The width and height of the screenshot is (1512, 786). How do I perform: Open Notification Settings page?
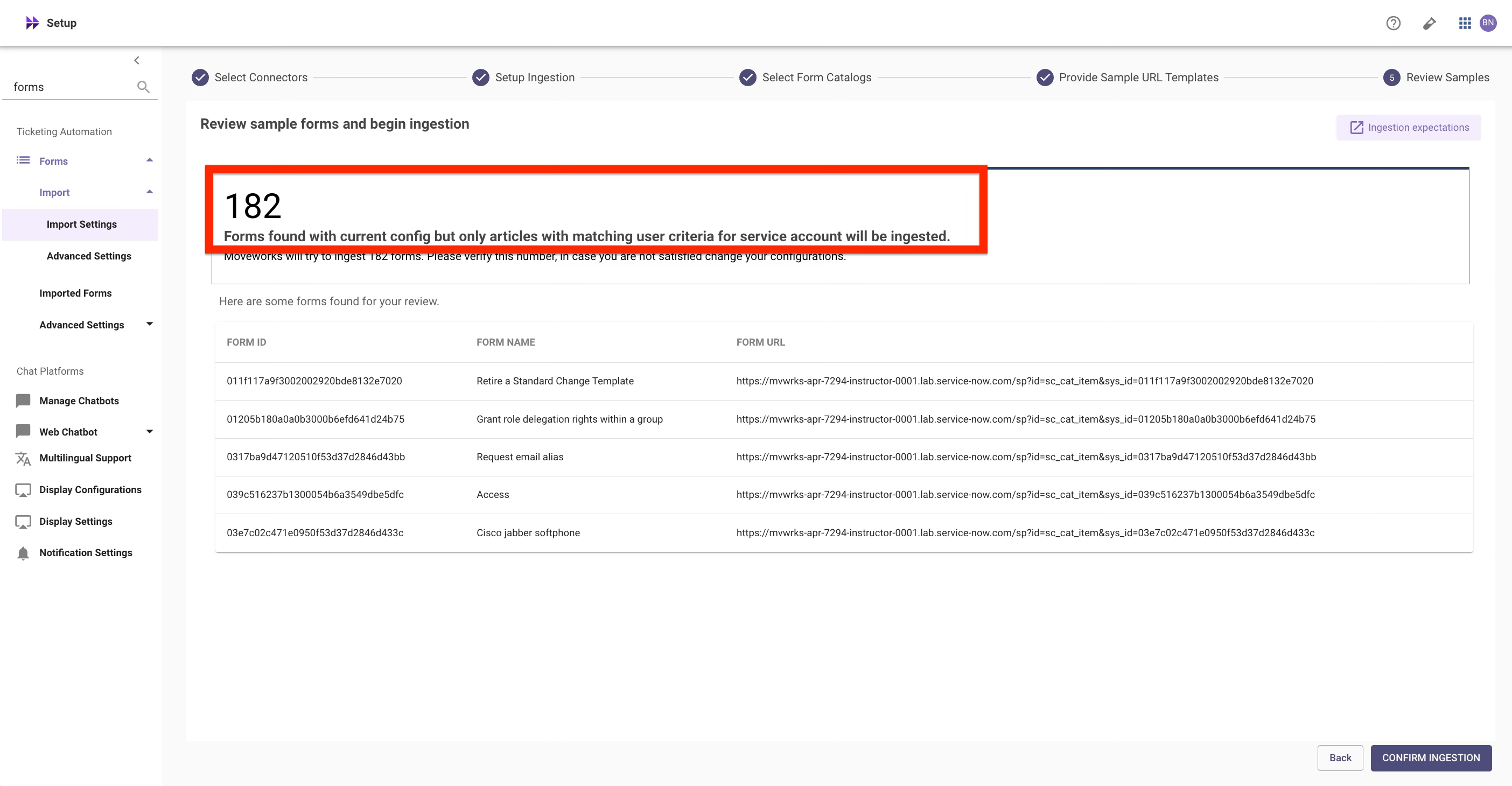tap(86, 552)
